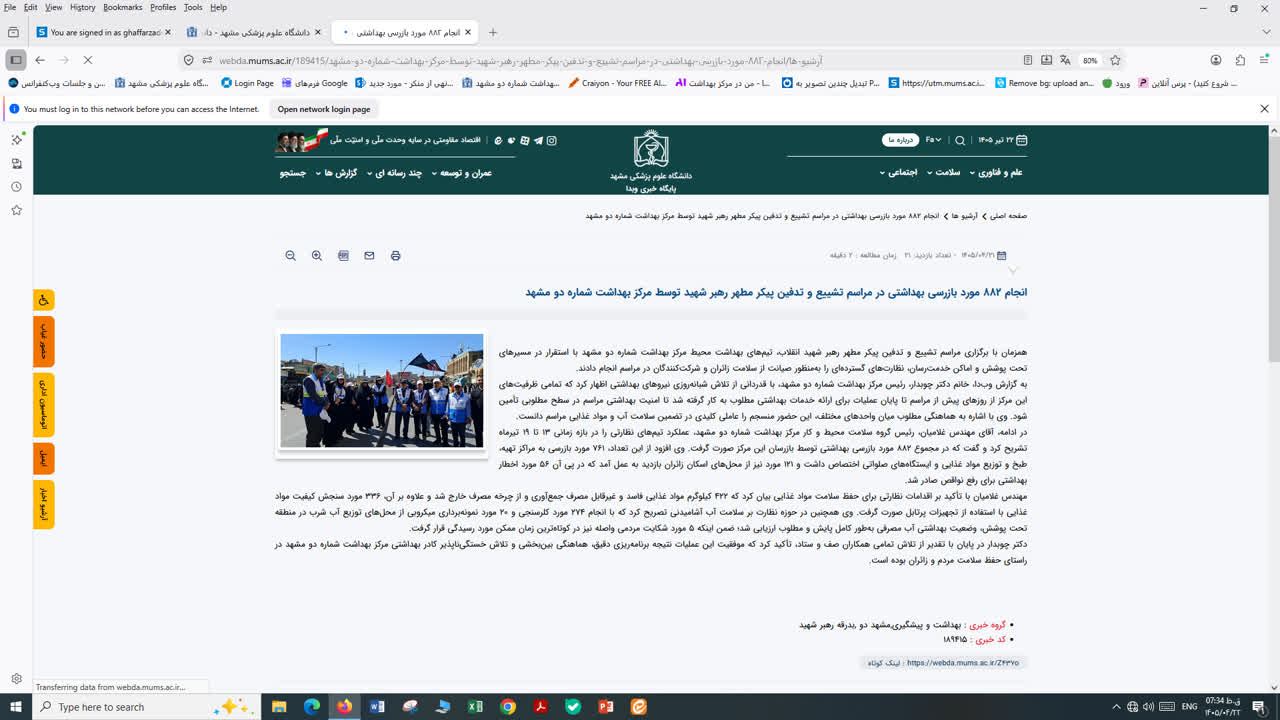Viewport: 1280px width, 720px height.
Task: Open Excel from the taskbar
Action: (475, 707)
